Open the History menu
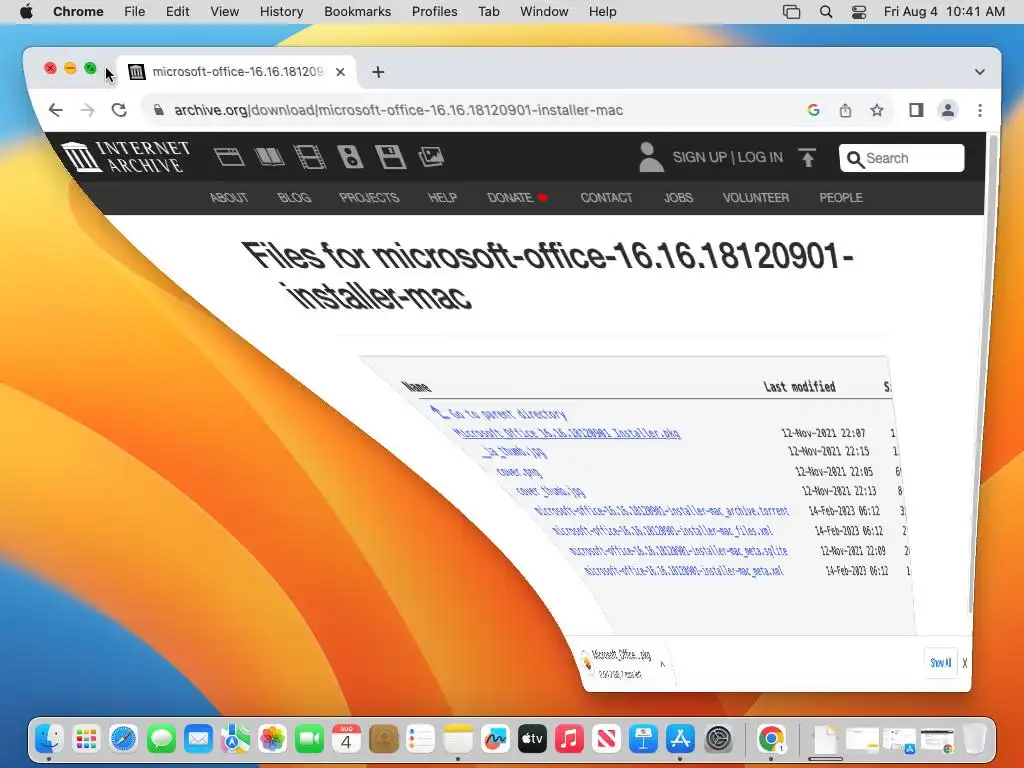The height and width of the screenshot is (768, 1024). click(x=281, y=12)
